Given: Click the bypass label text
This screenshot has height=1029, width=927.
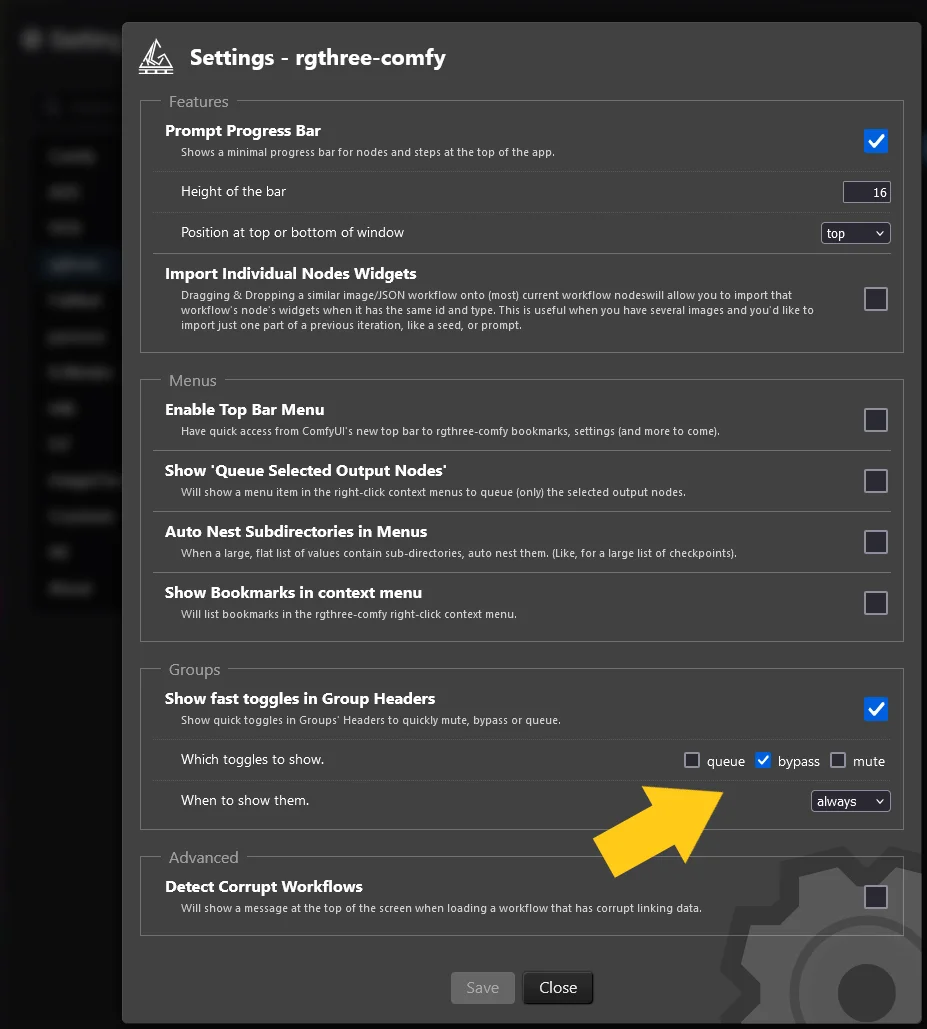Looking at the screenshot, I should [798, 761].
